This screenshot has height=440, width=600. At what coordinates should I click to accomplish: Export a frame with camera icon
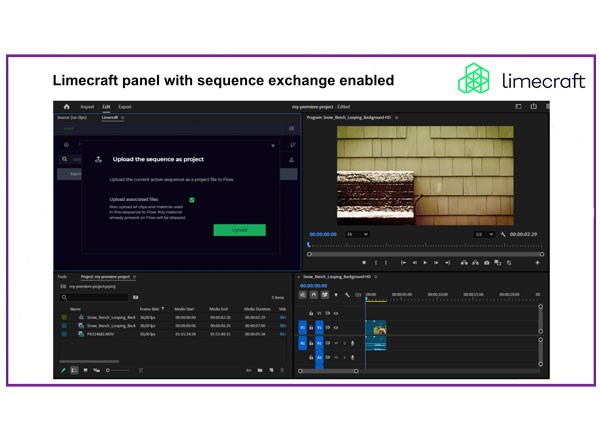tap(486, 262)
